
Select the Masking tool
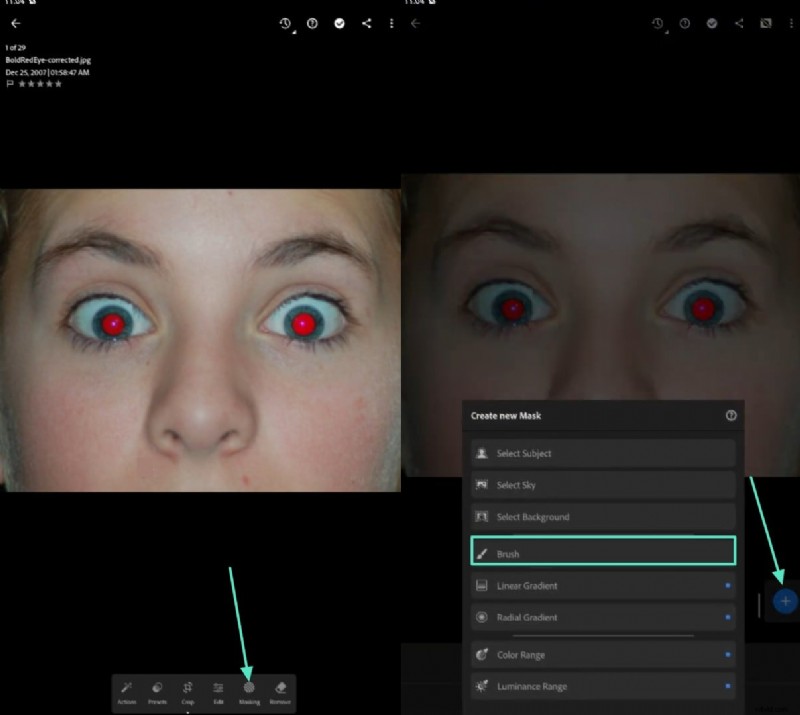pos(248,690)
